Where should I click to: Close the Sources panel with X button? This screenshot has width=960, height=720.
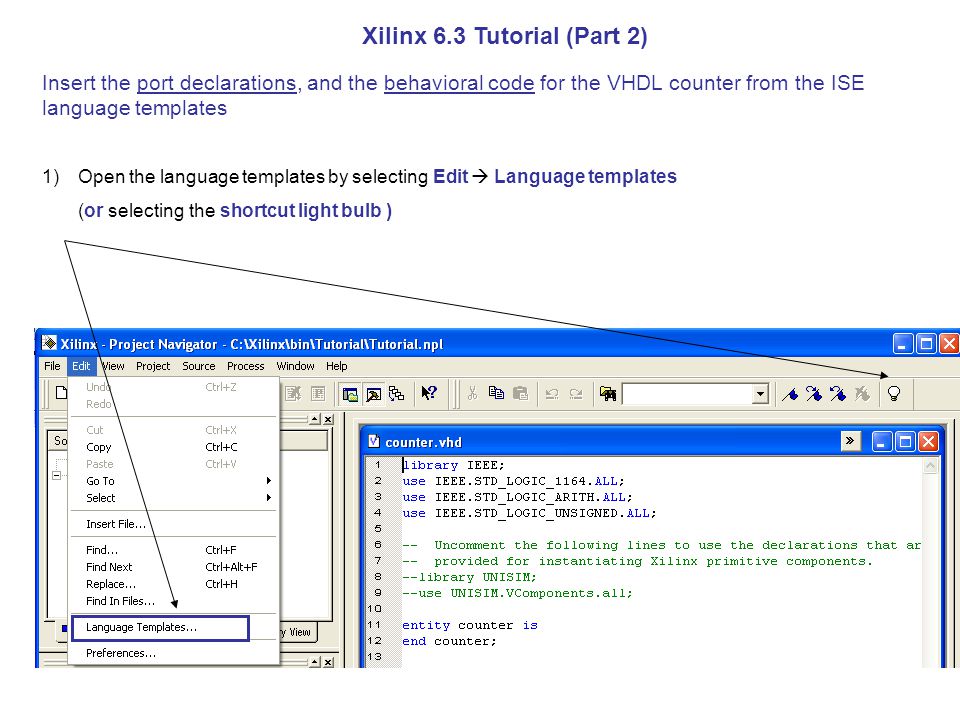click(328, 419)
